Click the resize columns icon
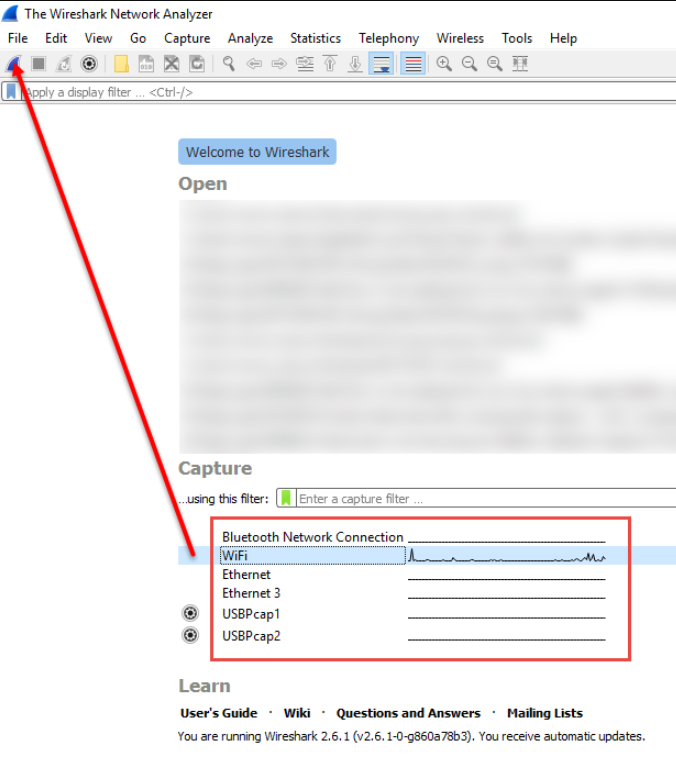This screenshot has width=676, height=773. coord(520,64)
